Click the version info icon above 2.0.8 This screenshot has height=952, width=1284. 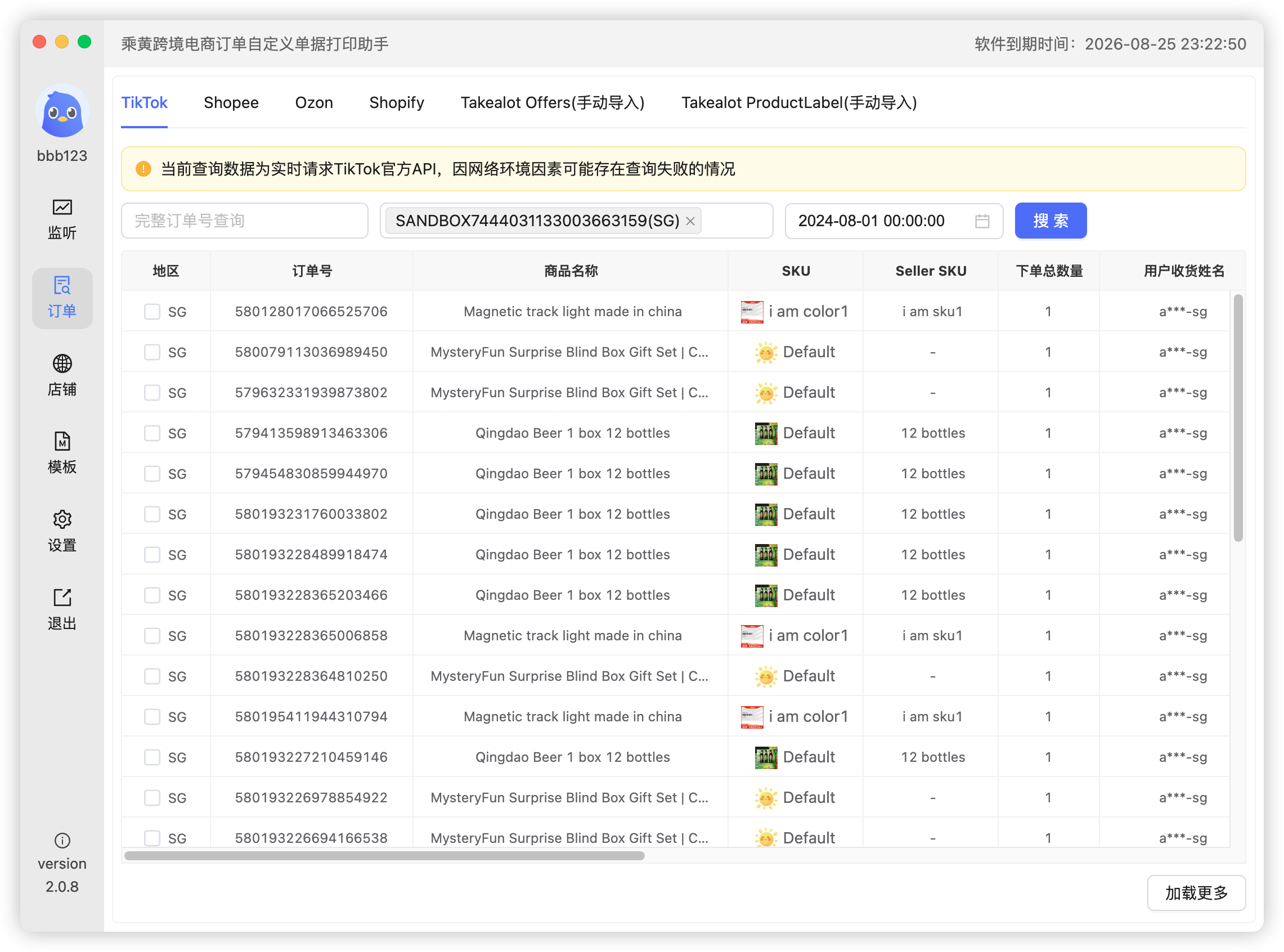click(x=62, y=841)
